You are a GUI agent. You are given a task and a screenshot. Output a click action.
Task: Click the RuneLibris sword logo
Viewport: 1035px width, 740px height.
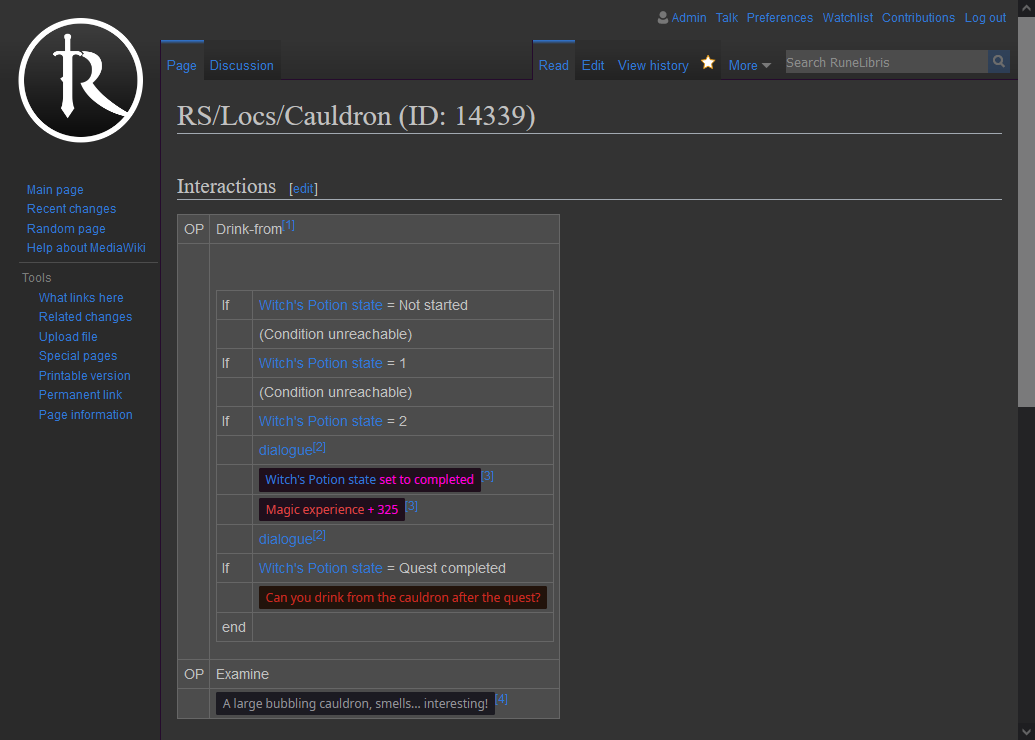[x=80, y=80]
